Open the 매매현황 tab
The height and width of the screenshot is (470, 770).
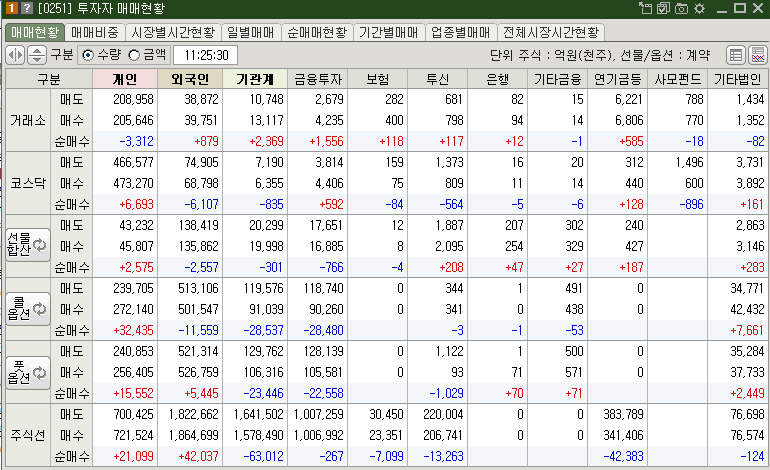35,32
